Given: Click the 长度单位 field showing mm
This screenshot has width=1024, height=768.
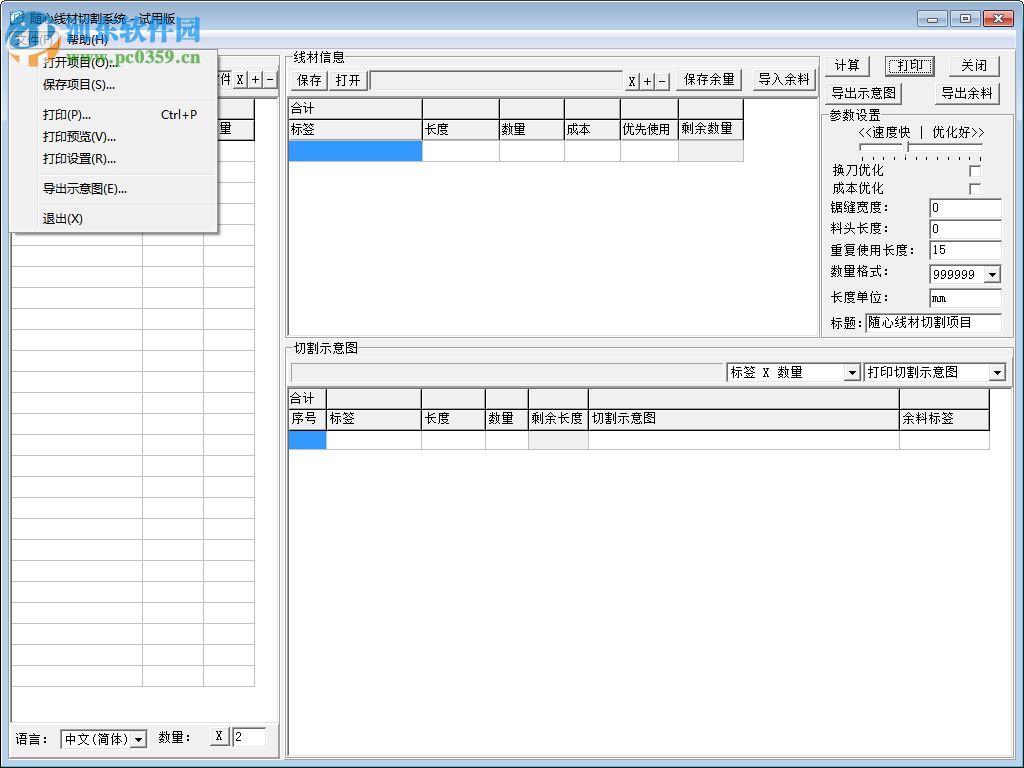Looking at the screenshot, I should tap(965, 298).
